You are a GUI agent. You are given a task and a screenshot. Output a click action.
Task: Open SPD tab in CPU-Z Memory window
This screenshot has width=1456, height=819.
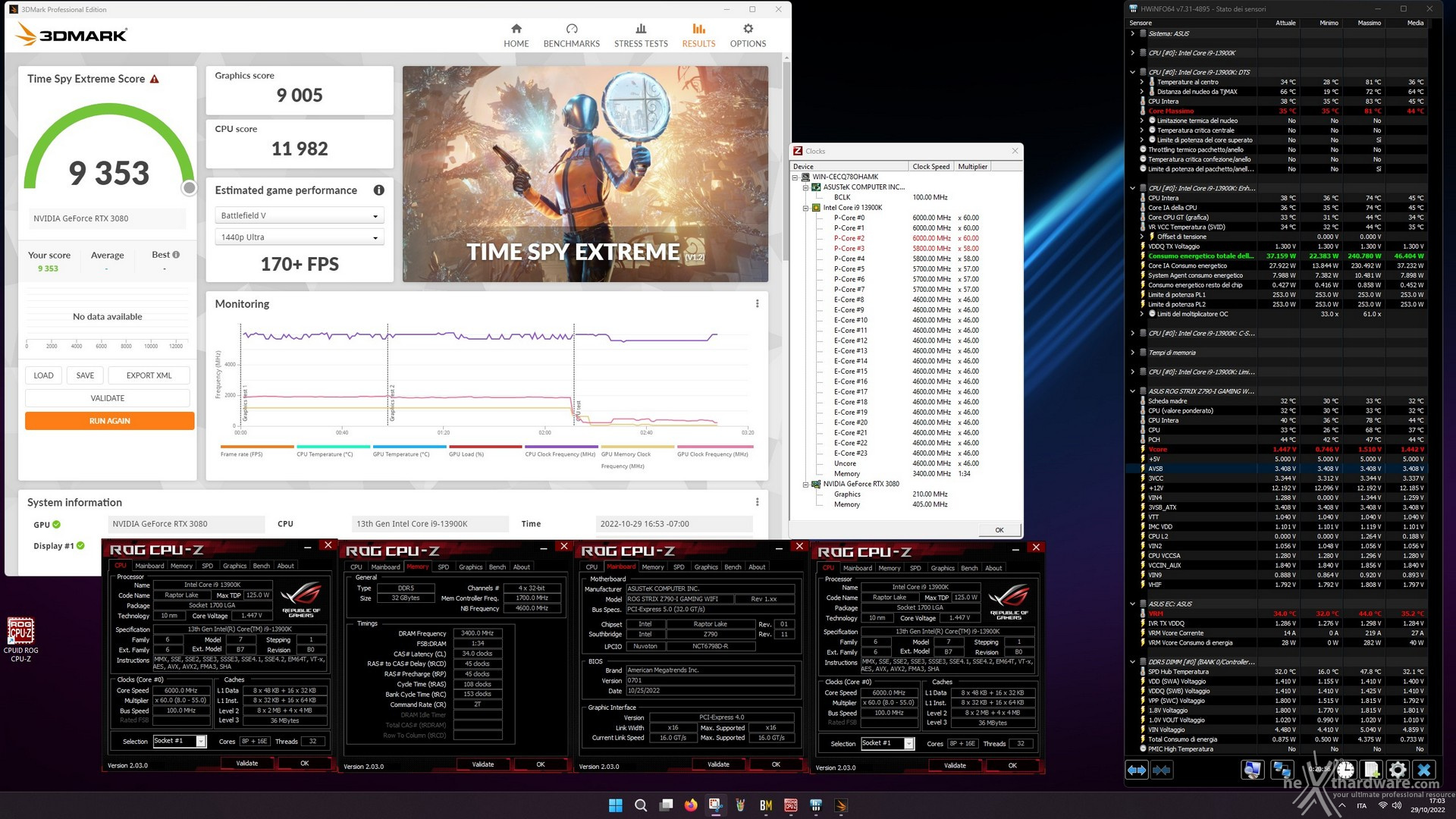coord(444,567)
